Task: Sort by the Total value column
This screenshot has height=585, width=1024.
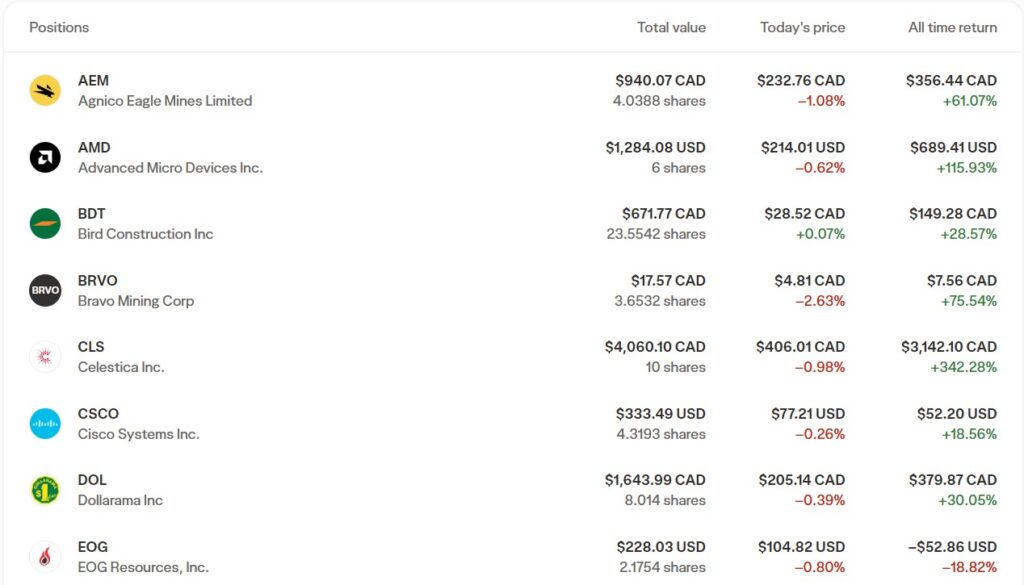Action: coord(671,27)
